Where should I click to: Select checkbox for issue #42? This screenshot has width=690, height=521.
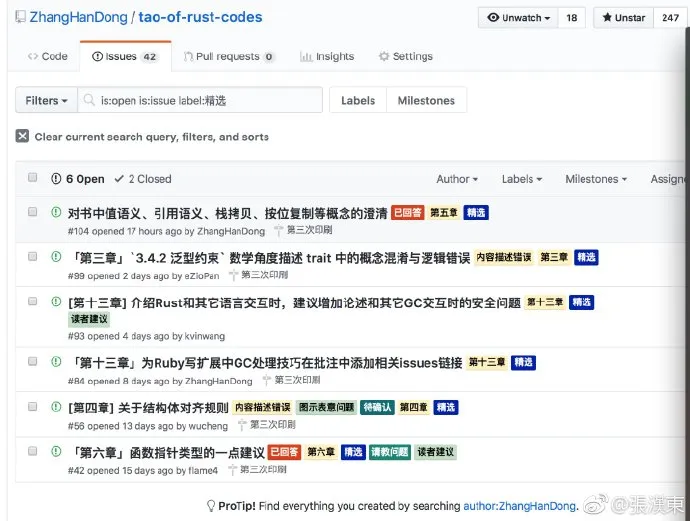point(33,451)
